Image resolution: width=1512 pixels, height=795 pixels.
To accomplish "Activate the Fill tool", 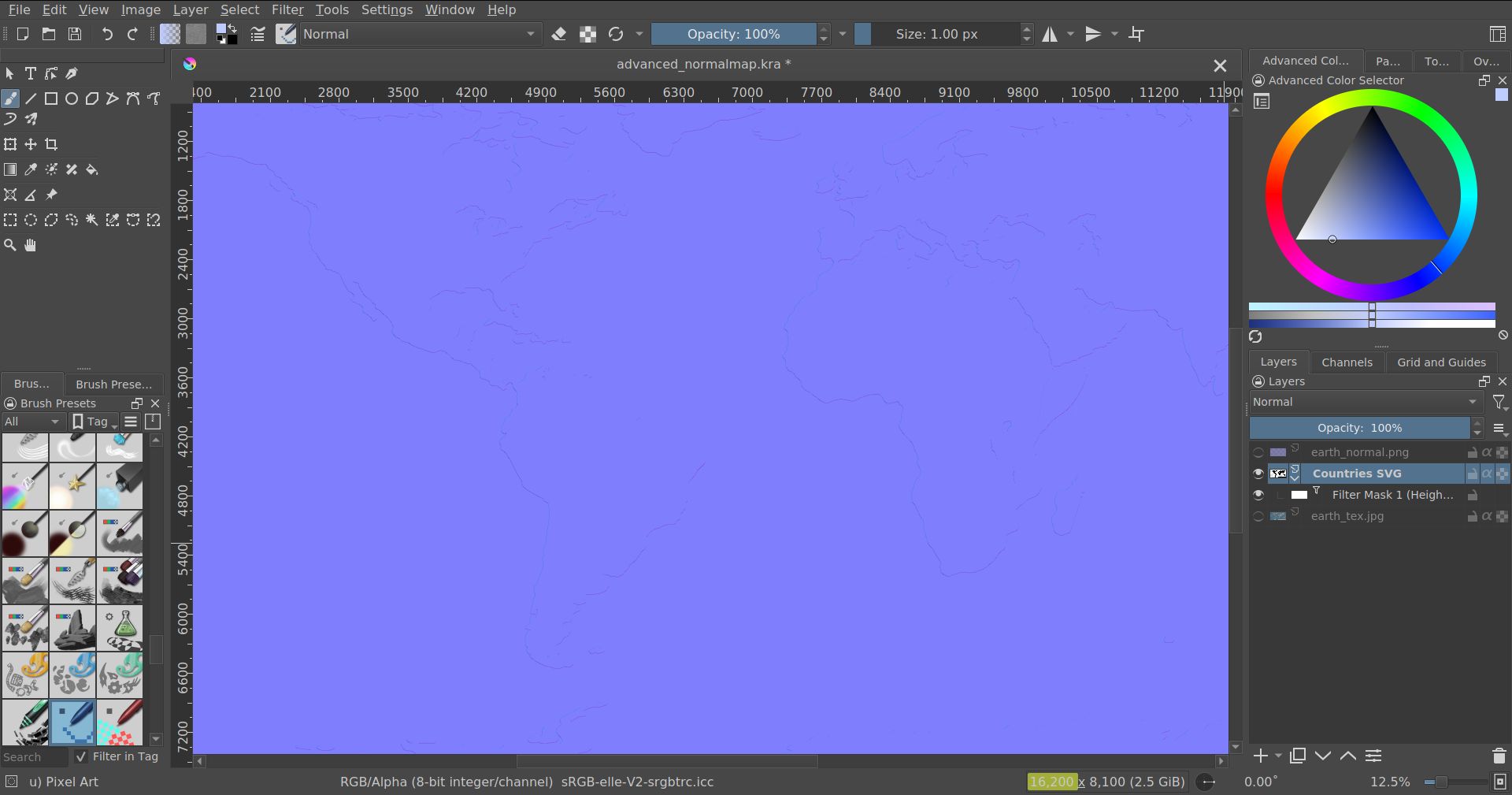I will click(92, 169).
